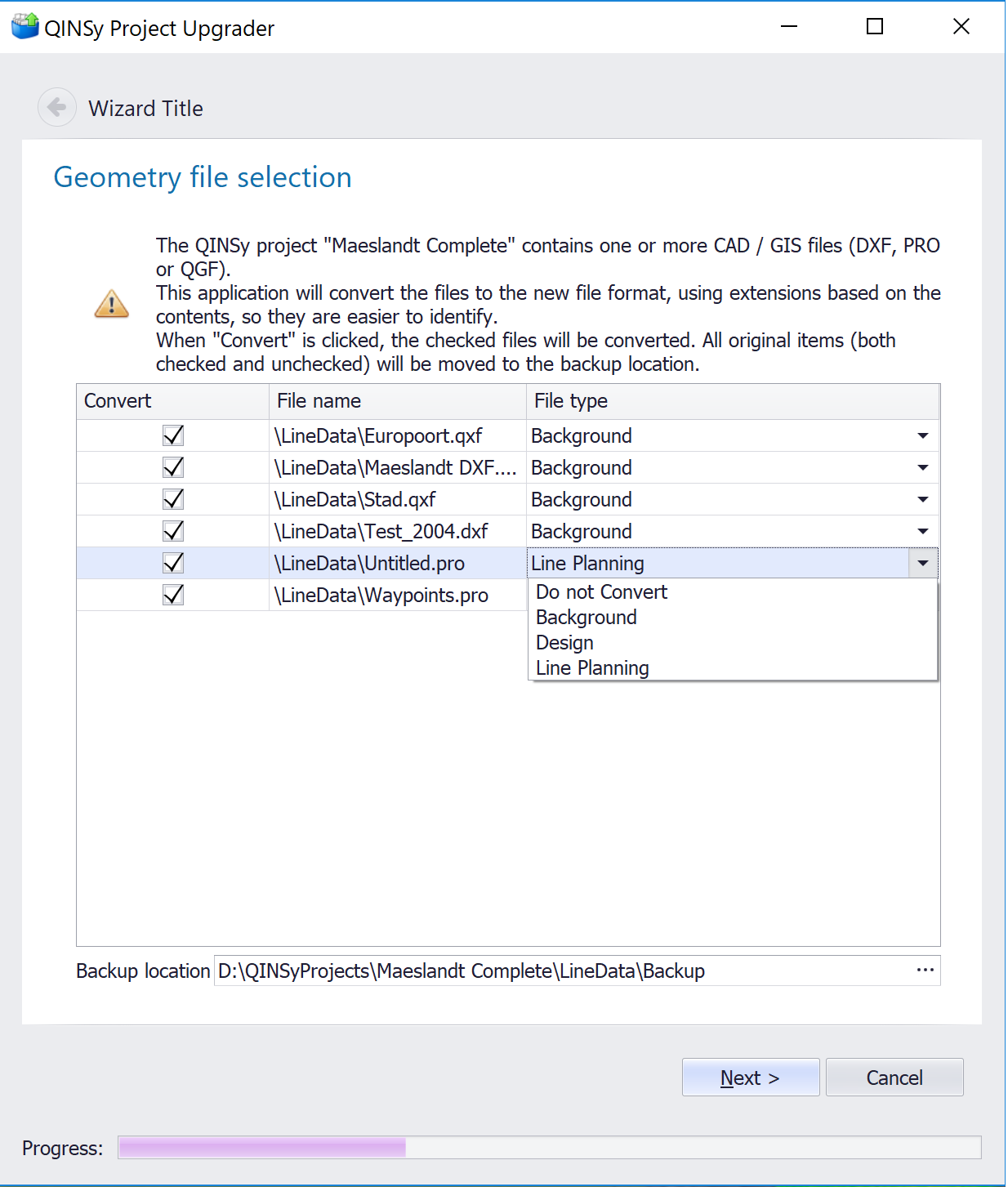Uncheck the Test_2004.dxf Convert checkbox

[173, 531]
